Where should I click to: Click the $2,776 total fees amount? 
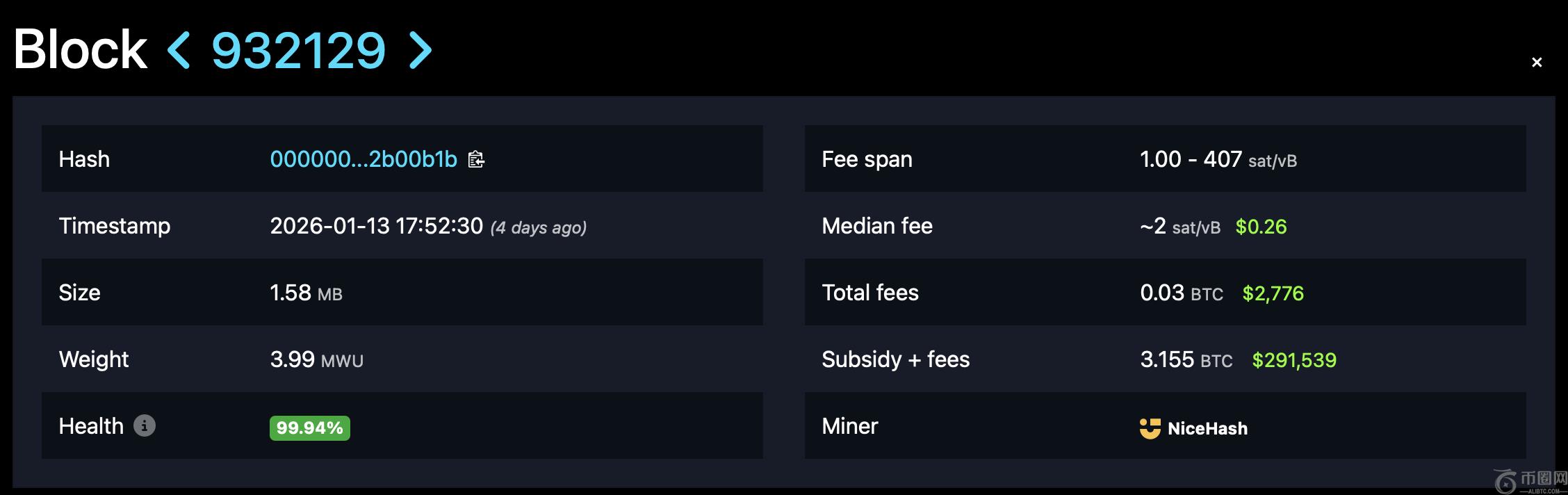1273,293
